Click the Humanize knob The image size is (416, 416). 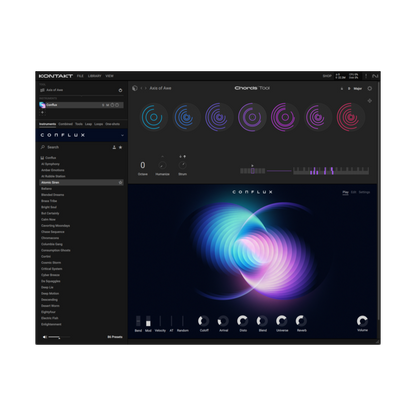[x=162, y=165]
